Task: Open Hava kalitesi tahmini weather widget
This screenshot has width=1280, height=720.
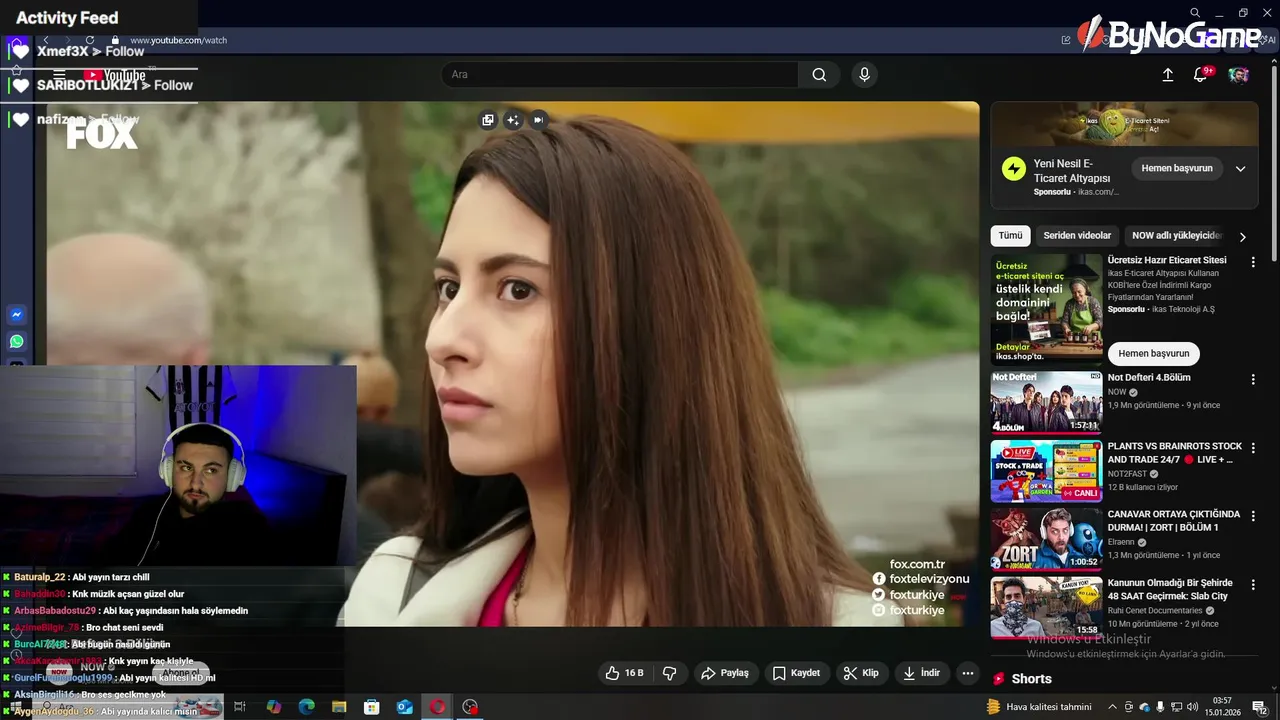Action: pyautogui.click(x=1039, y=707)
